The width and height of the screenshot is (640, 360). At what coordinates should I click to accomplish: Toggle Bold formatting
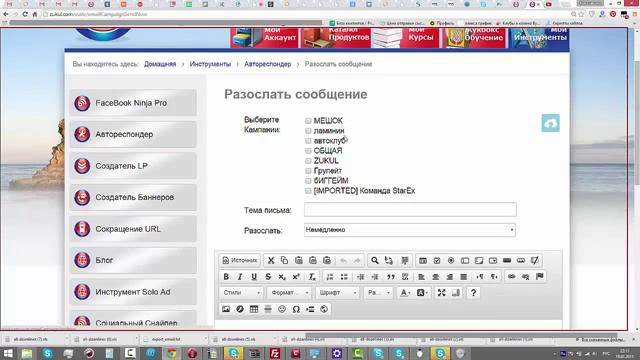226,277
